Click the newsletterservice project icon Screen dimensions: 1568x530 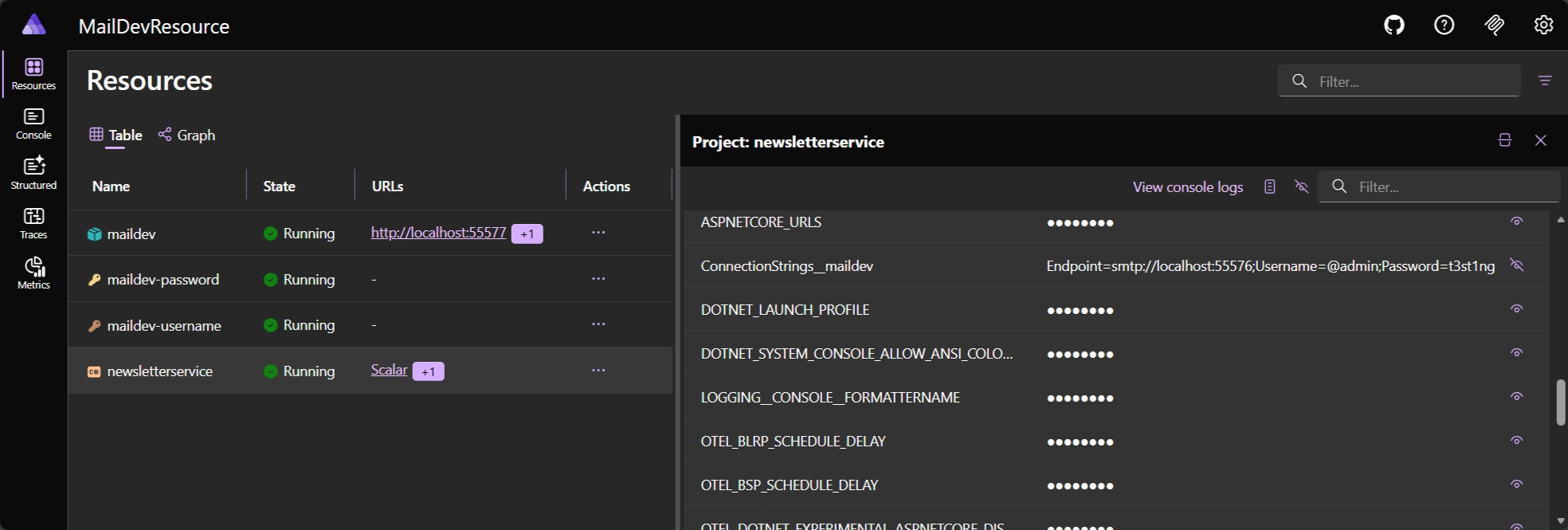pos(94,371)
